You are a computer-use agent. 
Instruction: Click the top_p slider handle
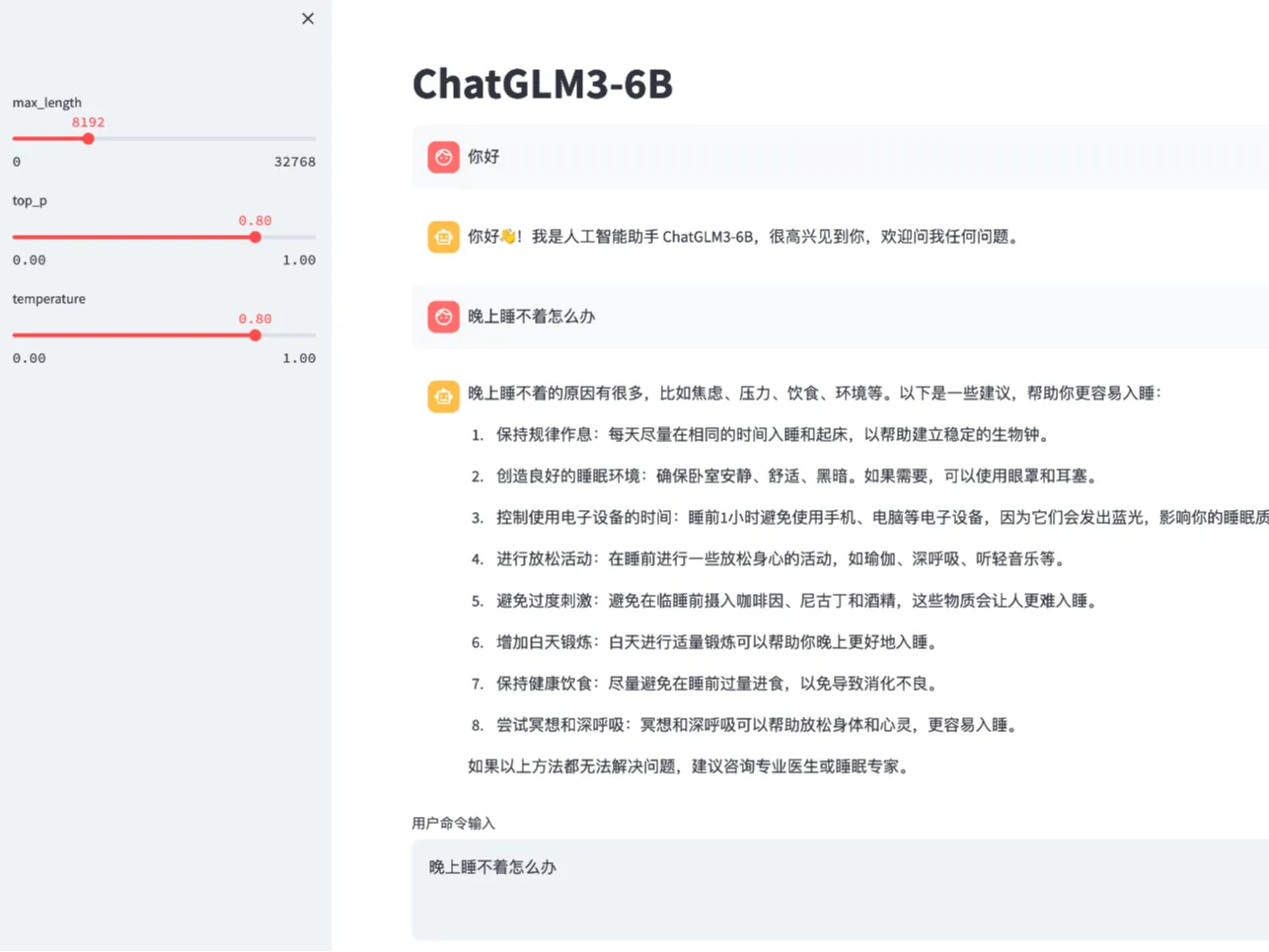(x=255, y=237)
